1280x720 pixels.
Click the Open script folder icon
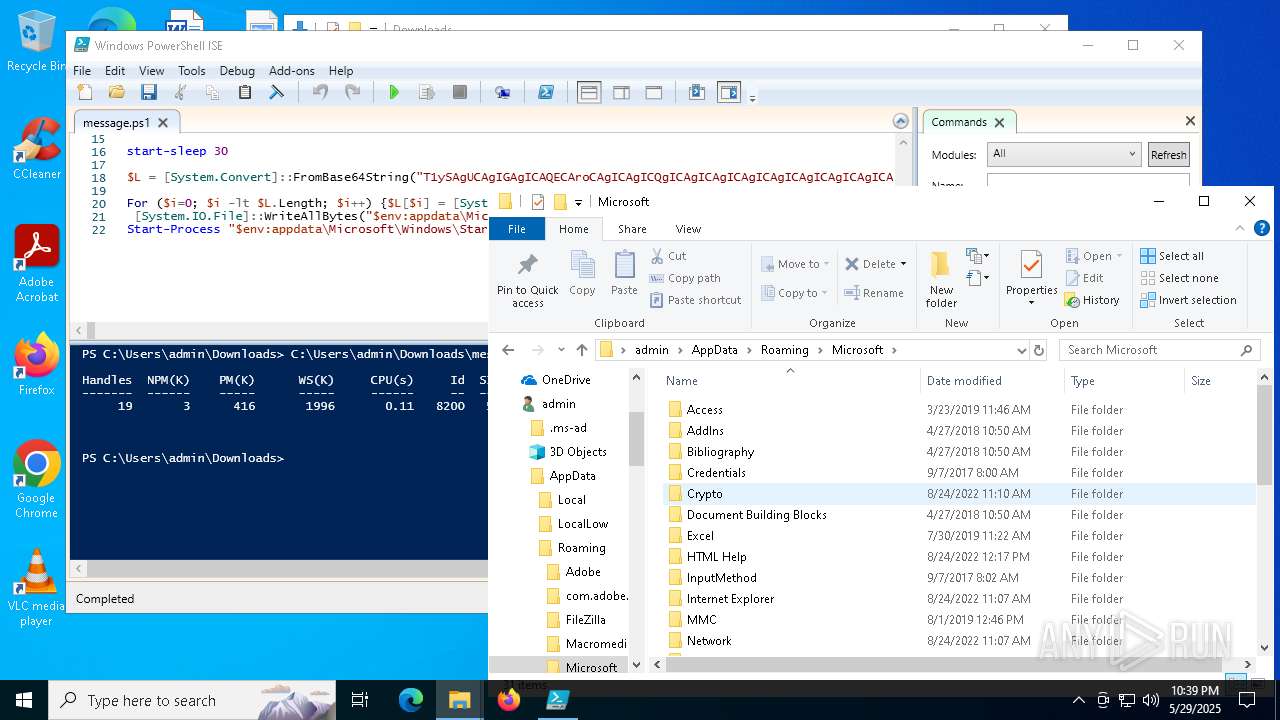click(x=117, y=92)
